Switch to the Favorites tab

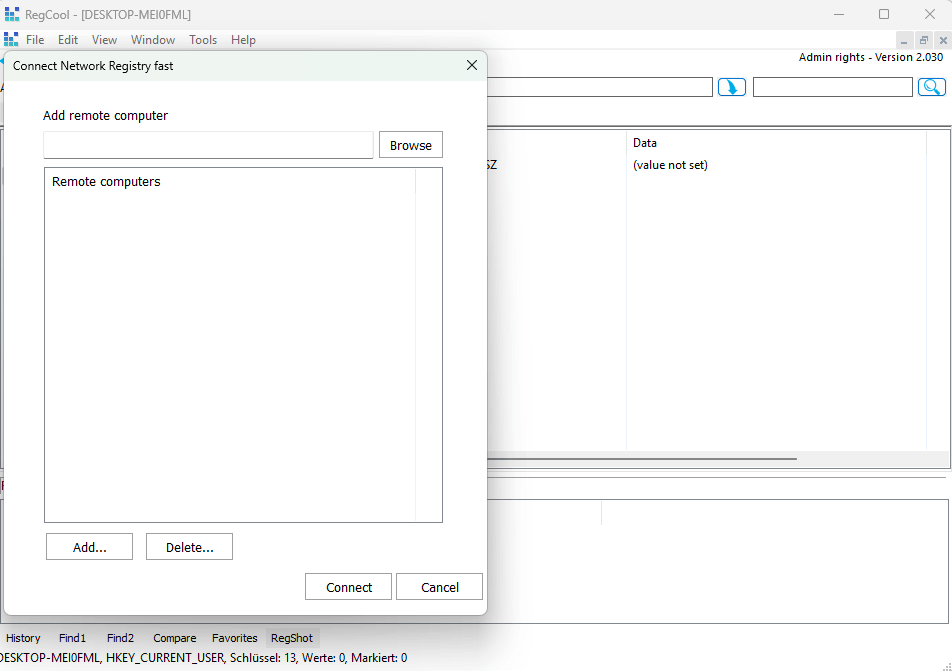pos(234,638)
